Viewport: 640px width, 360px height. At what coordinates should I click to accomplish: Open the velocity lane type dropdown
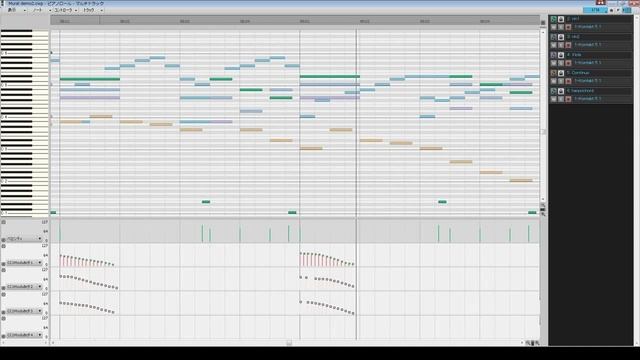pos(24,238)
